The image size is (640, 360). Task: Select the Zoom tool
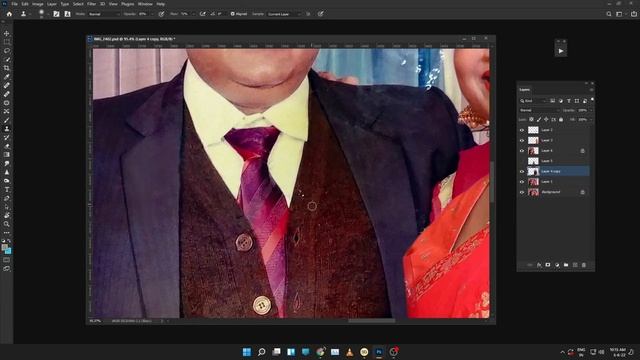[7, 224]
